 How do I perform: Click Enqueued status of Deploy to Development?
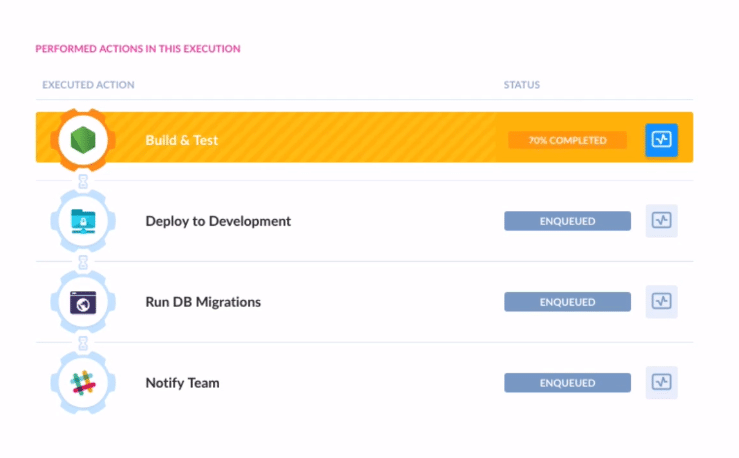567,221
